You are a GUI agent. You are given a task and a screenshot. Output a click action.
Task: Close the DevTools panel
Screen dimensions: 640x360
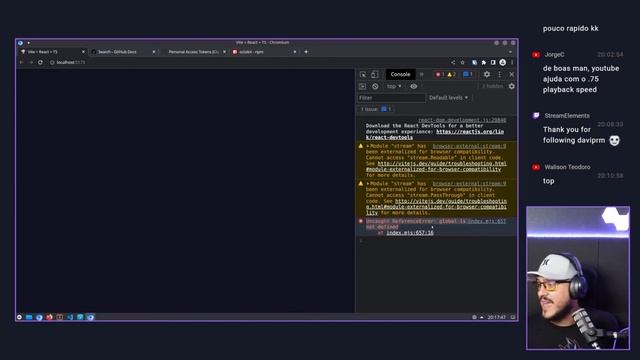[511, 74]
